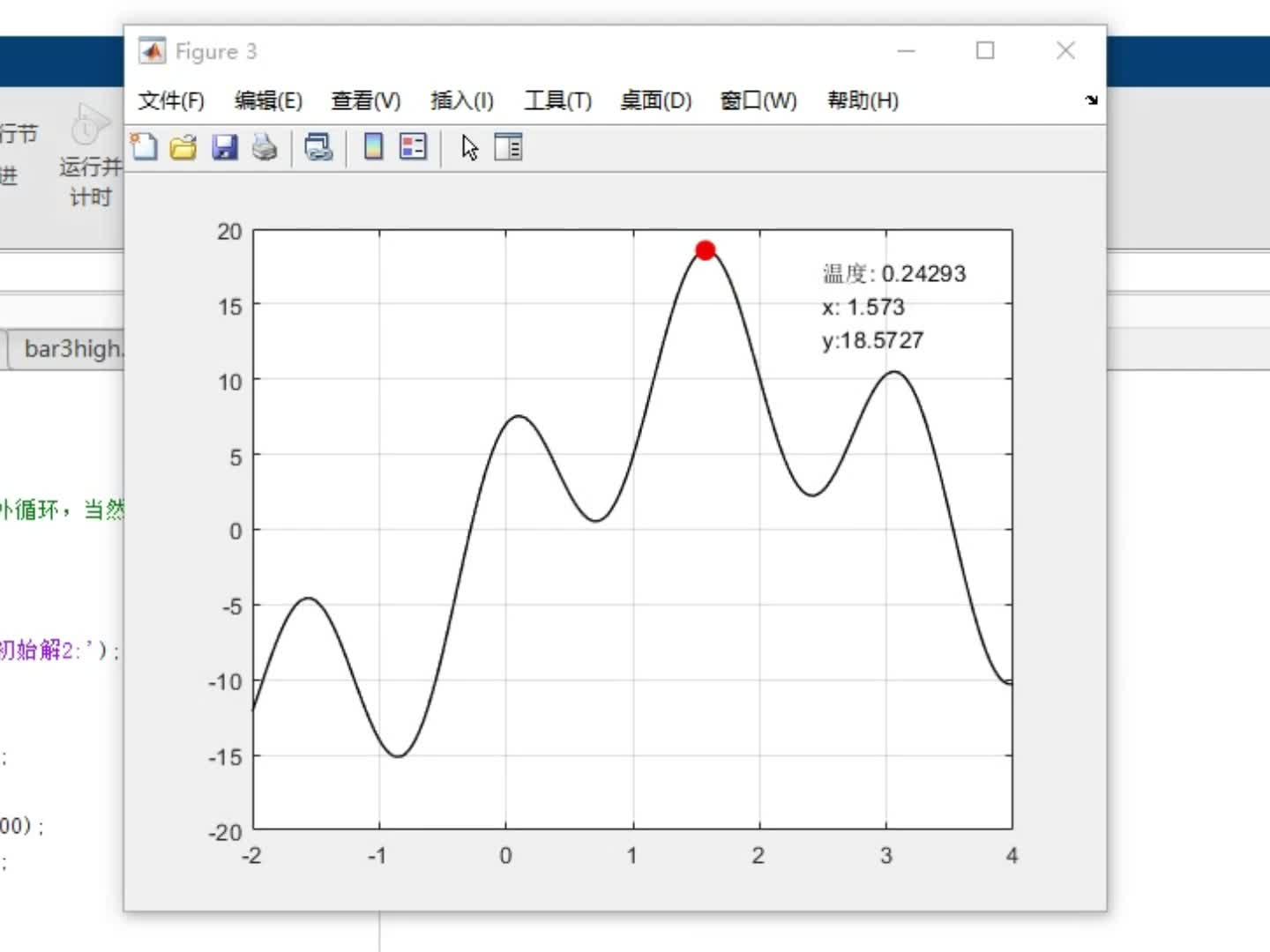The width and height of the screenshot is (1270, 952).
Task: Click the 温度: 0.24293 annotation text
Action: [894, 273]
